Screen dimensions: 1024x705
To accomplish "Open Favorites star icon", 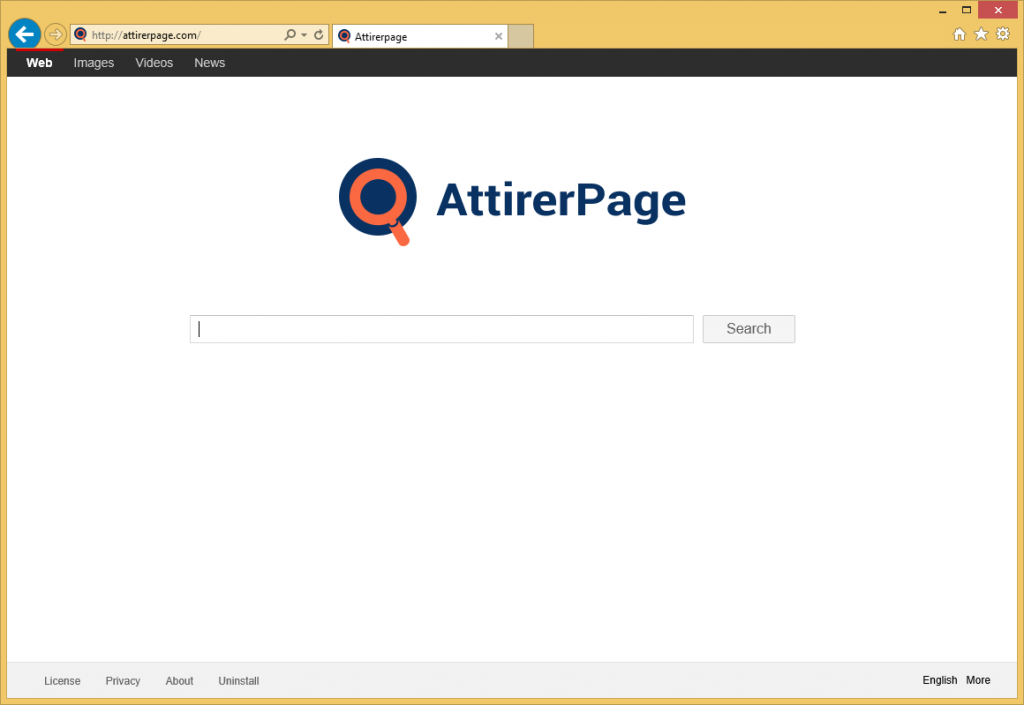I will 981,34.
